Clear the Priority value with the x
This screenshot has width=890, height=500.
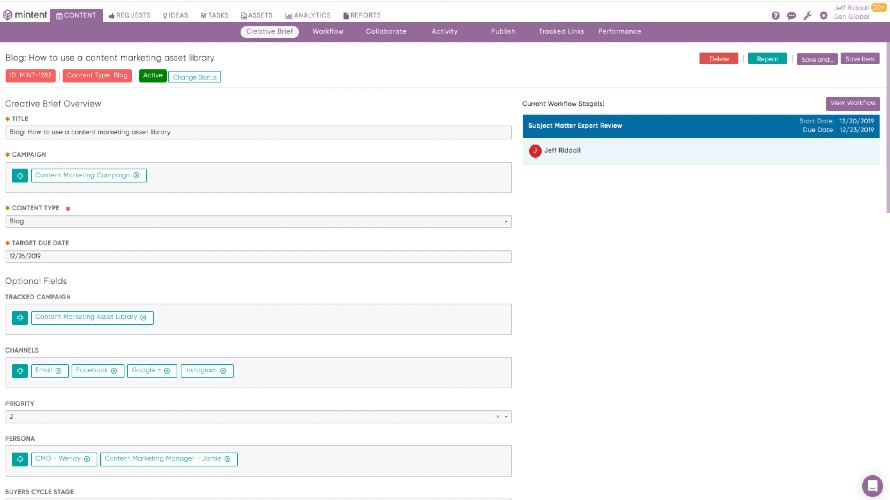[x=498, y=417]
